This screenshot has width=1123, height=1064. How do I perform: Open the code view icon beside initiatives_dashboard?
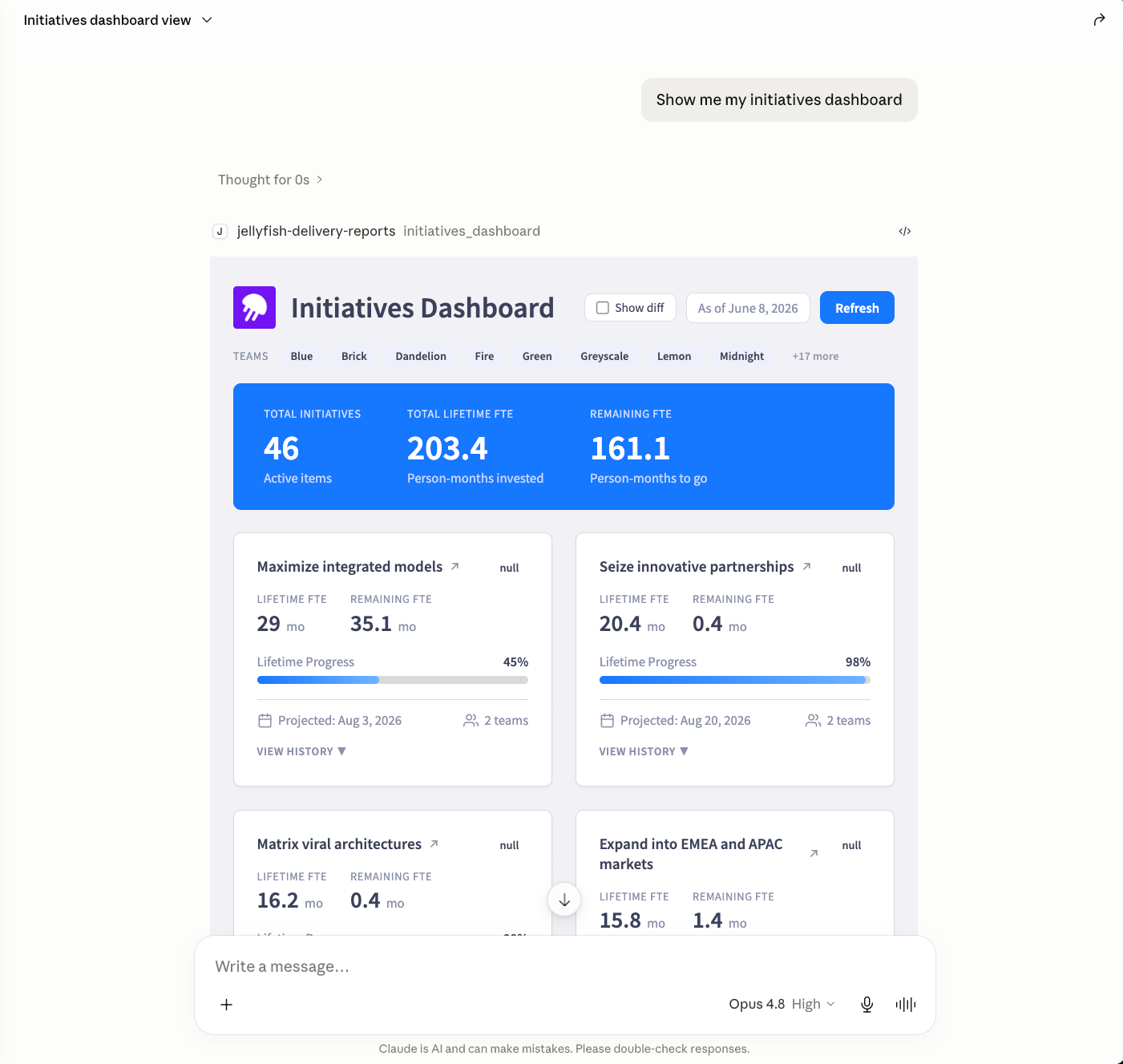[905, 231]
